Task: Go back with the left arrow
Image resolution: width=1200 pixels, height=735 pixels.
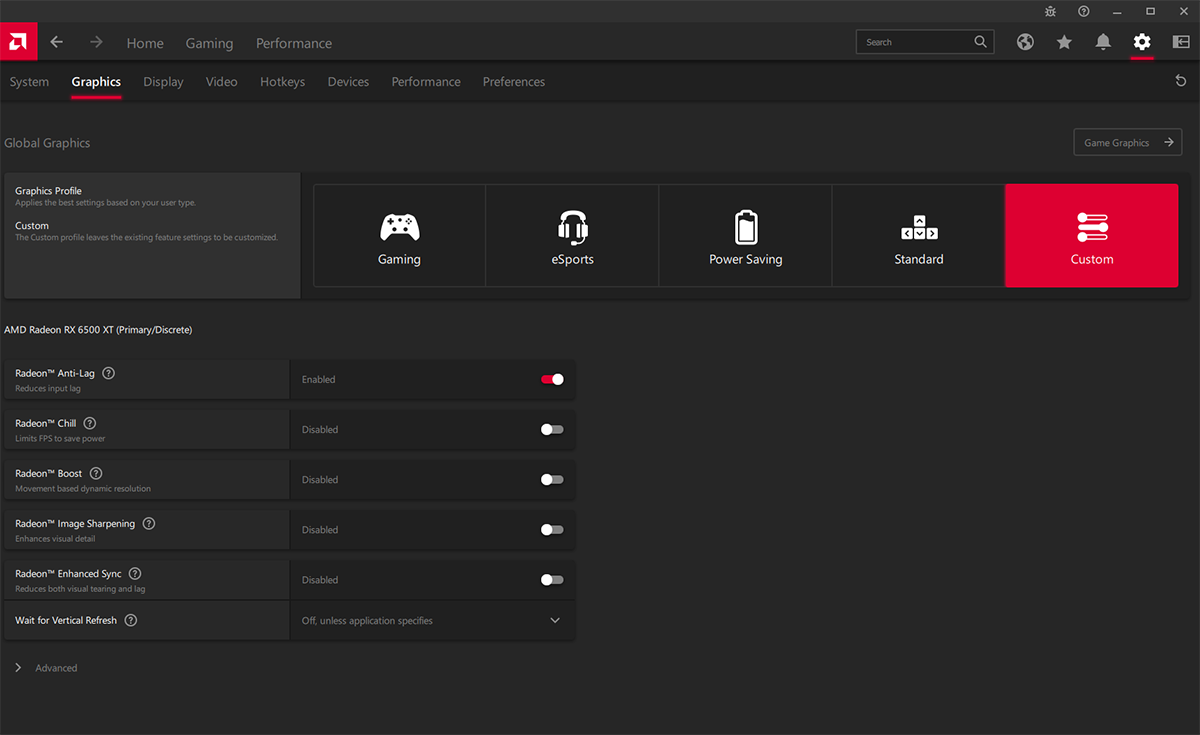Action: click(x=57, y=42)
